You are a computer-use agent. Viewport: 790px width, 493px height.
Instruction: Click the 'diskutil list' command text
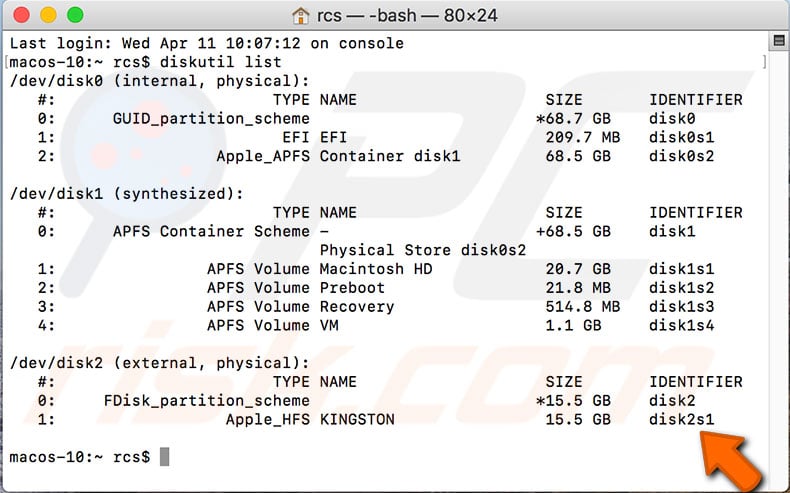221,62
